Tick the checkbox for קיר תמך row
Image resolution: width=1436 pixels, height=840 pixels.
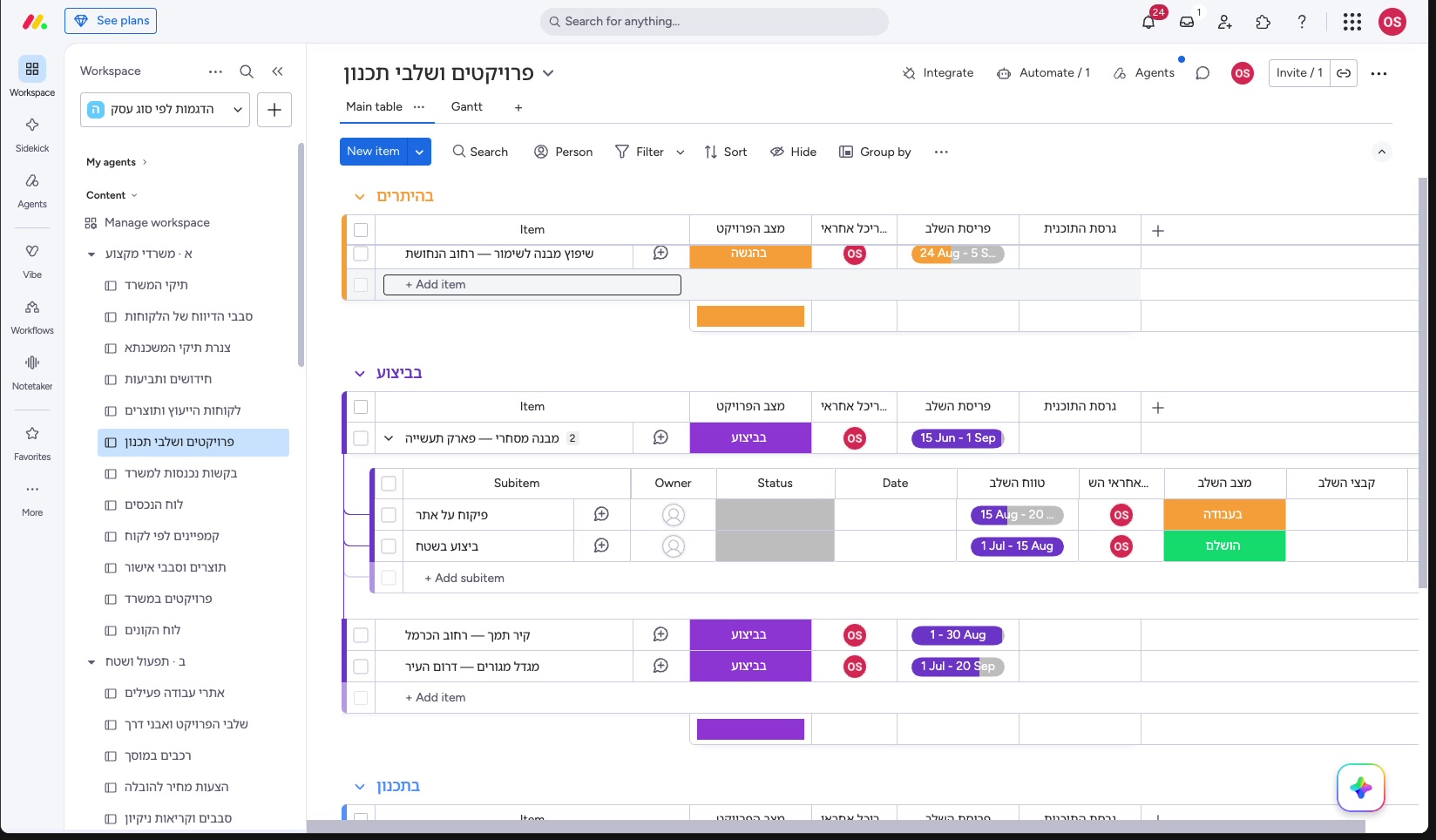coord(361,635)
